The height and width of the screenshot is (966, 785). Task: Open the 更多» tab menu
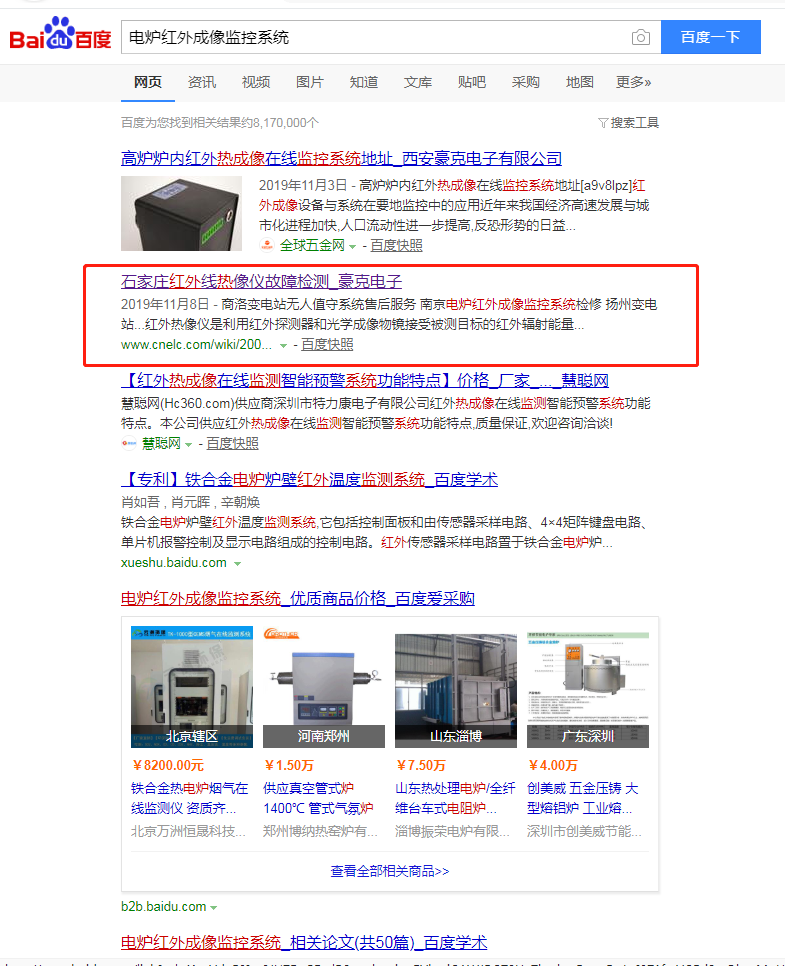(633, 82)
